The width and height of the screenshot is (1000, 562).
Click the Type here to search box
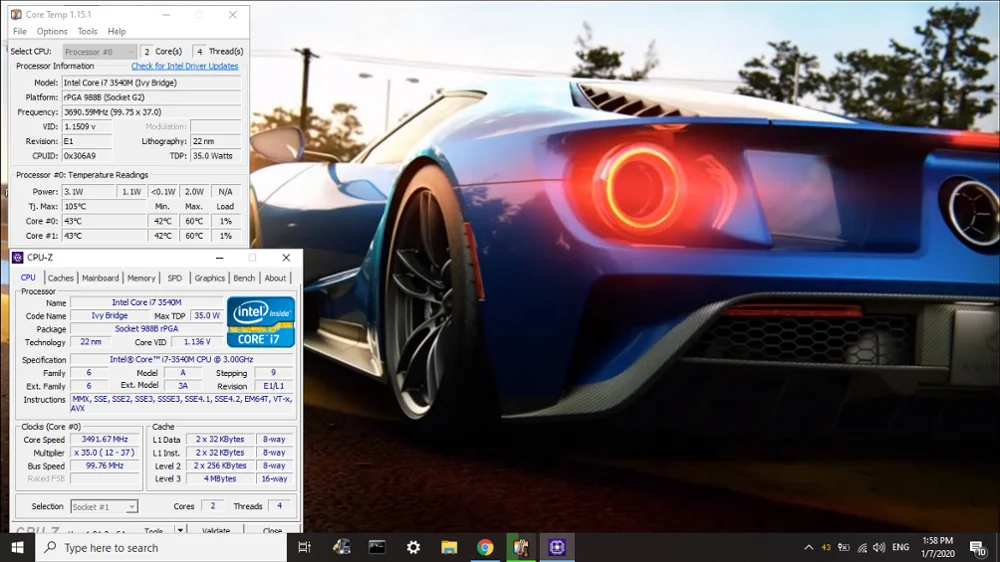point(161,547)
